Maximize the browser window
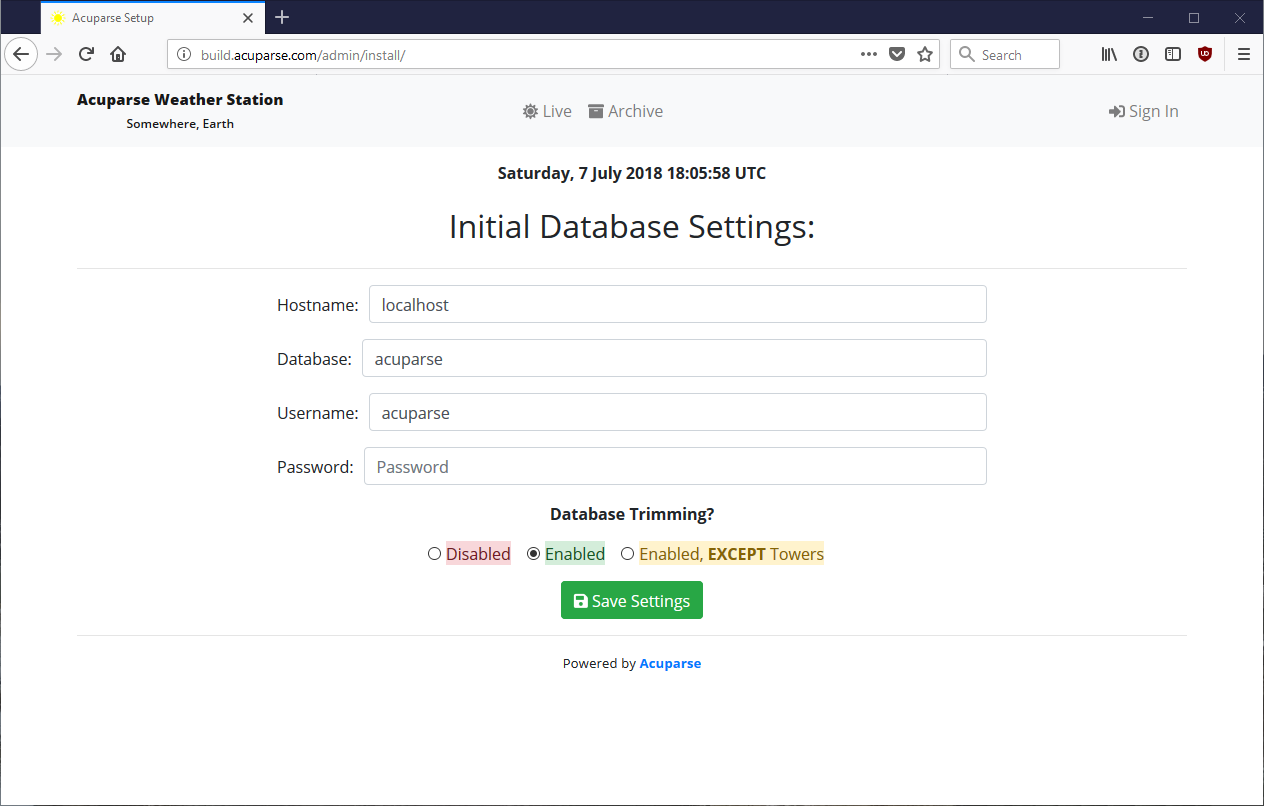The height and width of the screenshot is (806, 1264). click(x=1194, y=17)
